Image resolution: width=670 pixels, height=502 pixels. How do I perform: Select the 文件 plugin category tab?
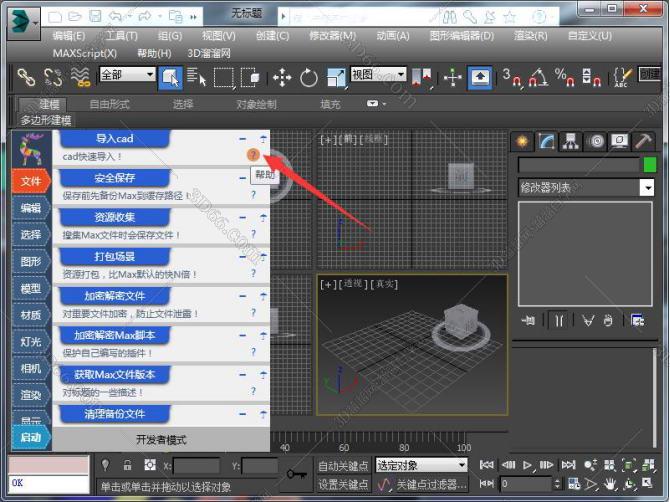(31, 181)
